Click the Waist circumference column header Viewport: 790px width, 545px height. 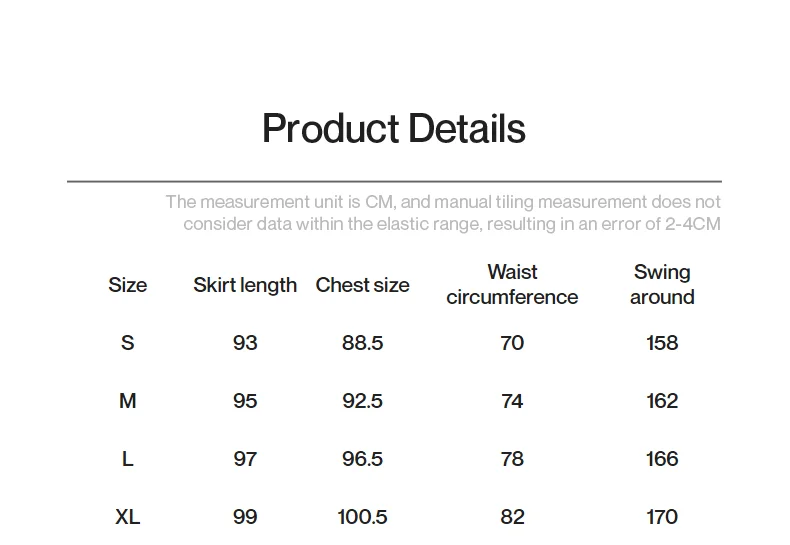[x=512, y=285]
